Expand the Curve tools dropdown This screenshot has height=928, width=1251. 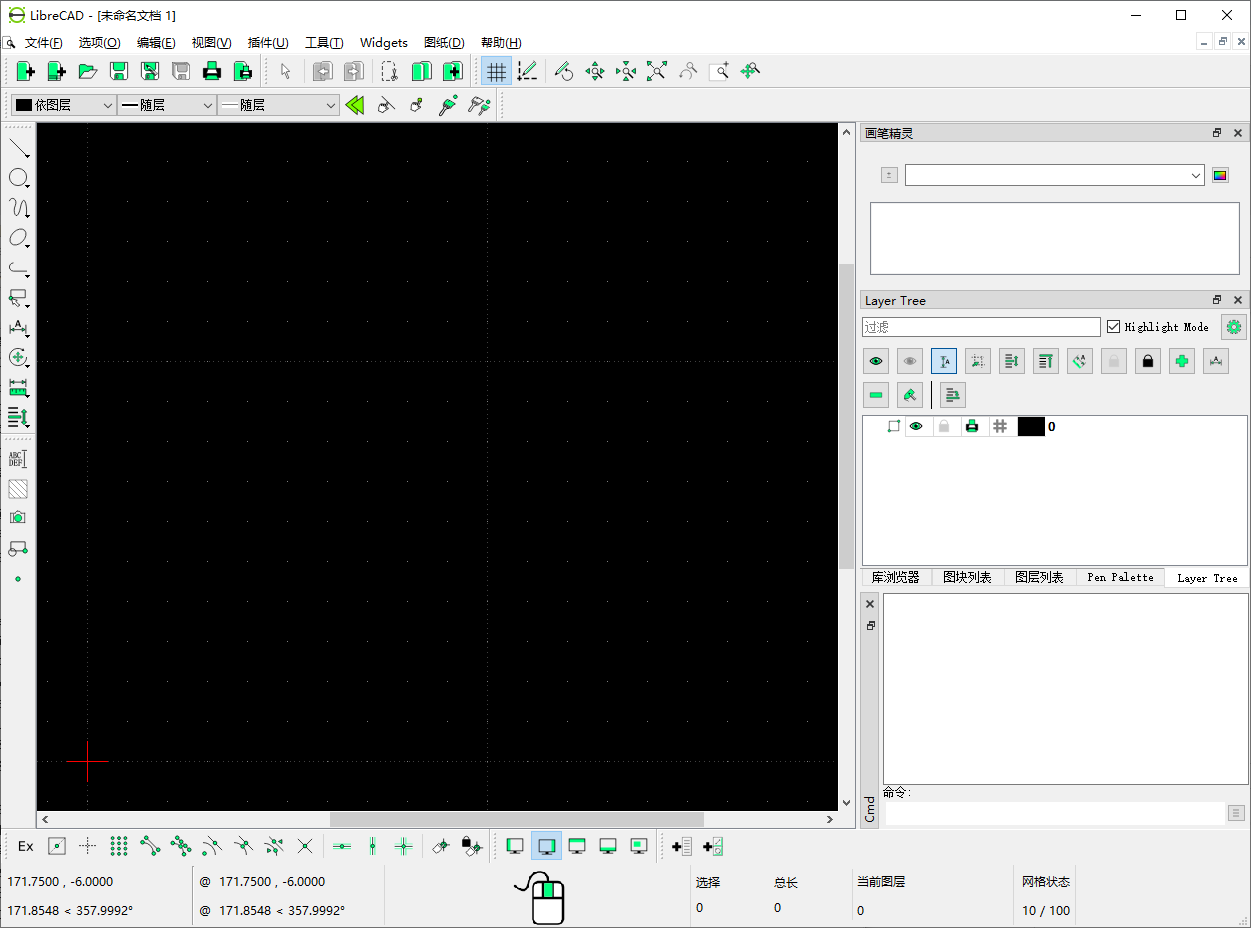pos(19,208)
